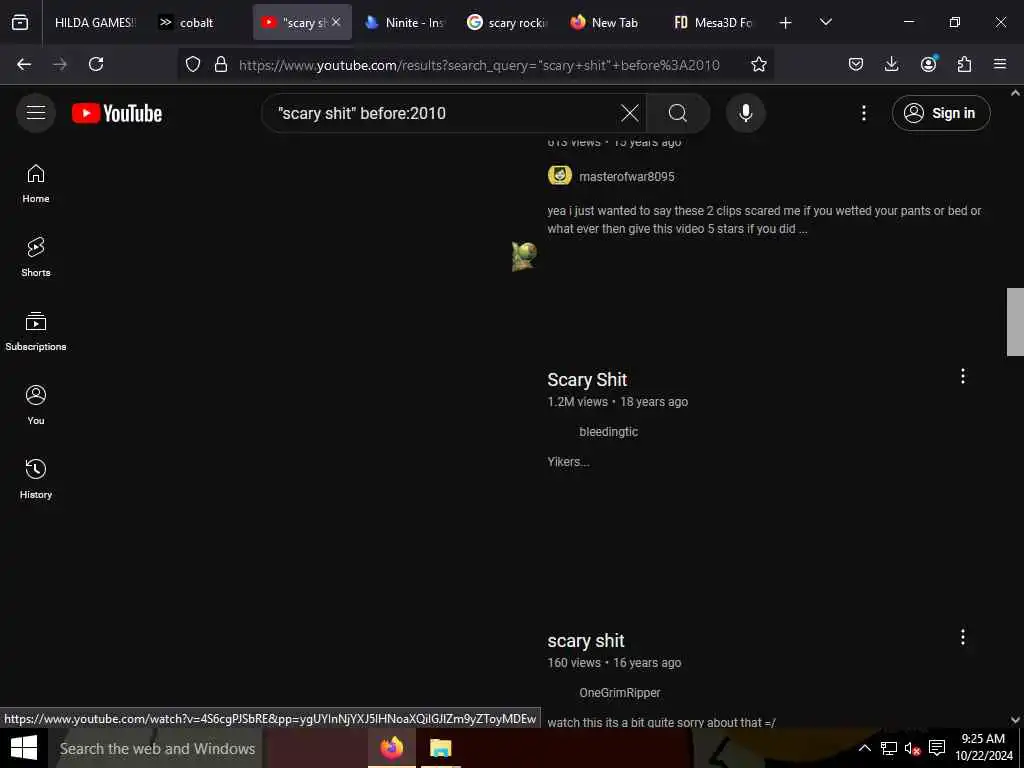Bookmark this page with the star
The height and width of the screenshot is (768, 1024).
click(758, 64)
